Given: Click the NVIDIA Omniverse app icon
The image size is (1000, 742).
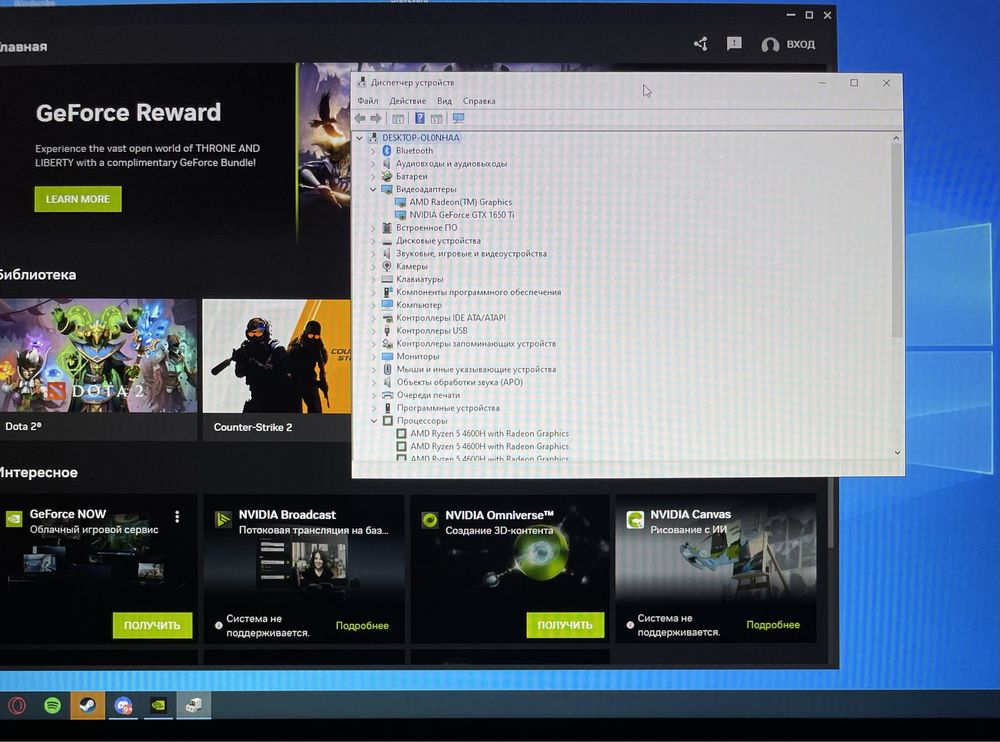Looking at the screenshot, I should 430,520.
